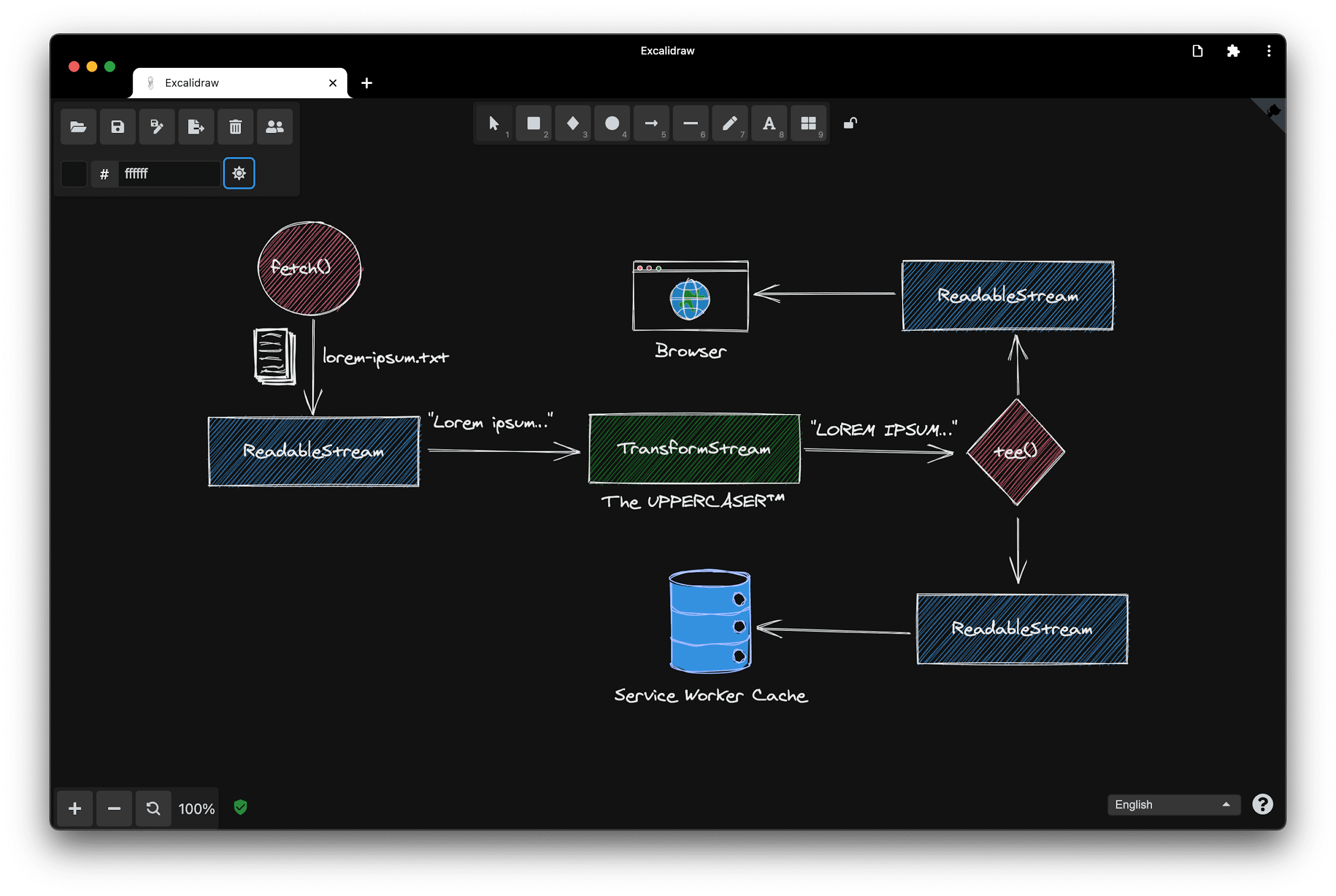Select the pencil/draw tool

[x=729, y=123]
